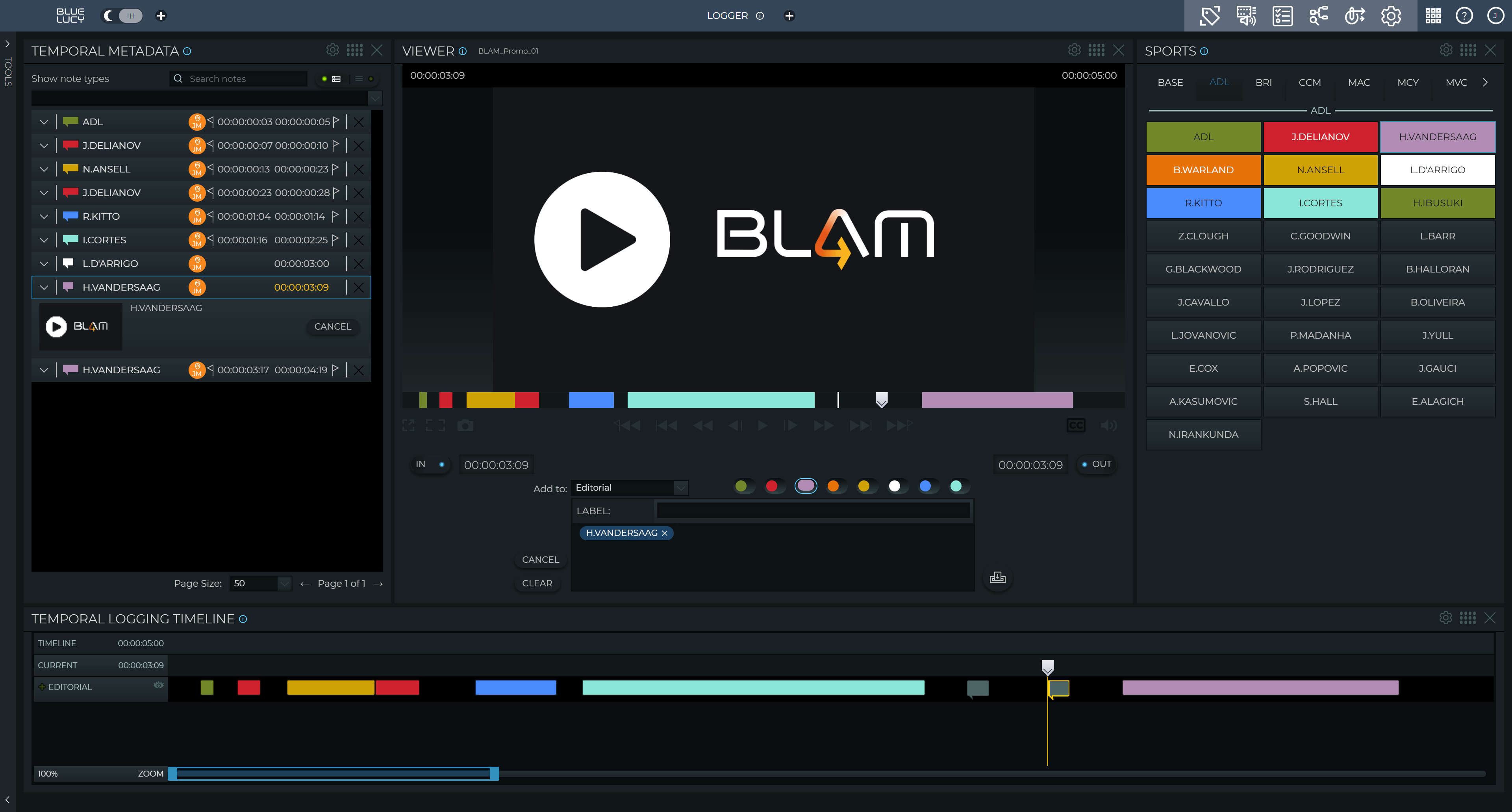1512x812 pixels.
Task: Expand the ADL note row
Action: 44,122
